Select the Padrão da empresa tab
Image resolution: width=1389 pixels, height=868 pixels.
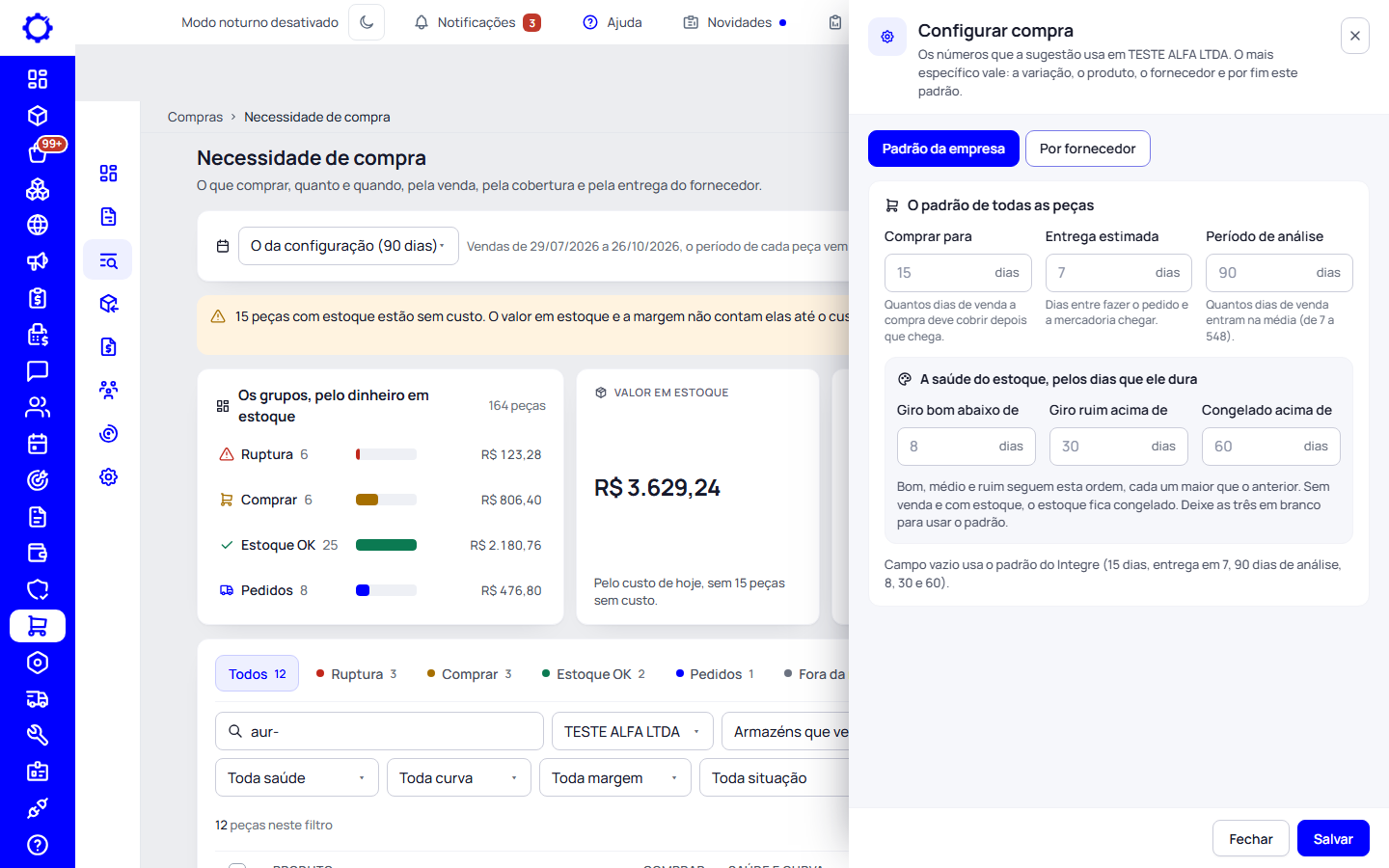click(943, 149)
